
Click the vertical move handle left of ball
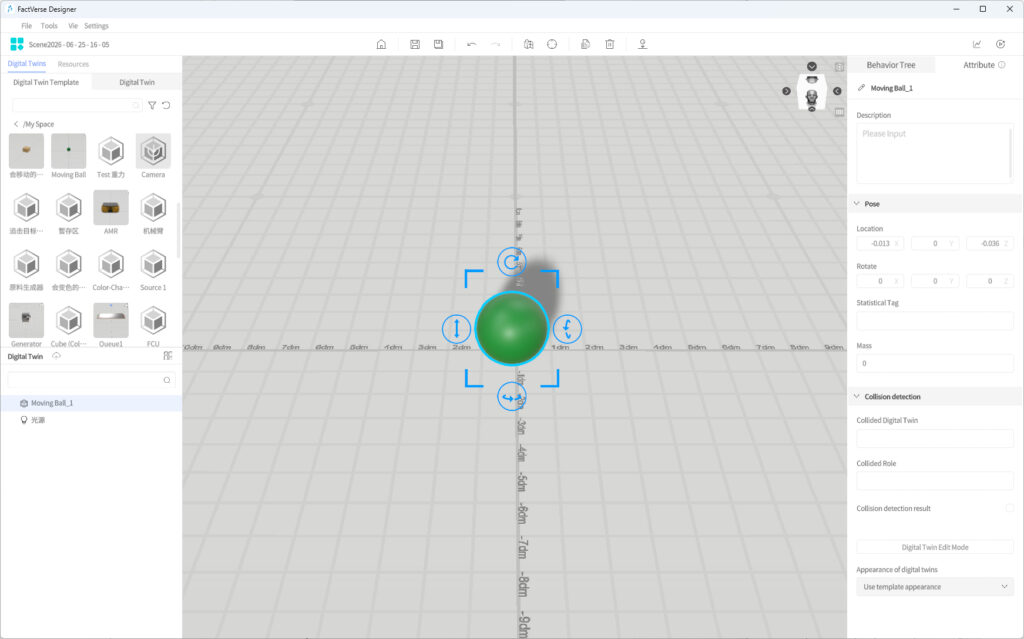[x=456, y=329]
